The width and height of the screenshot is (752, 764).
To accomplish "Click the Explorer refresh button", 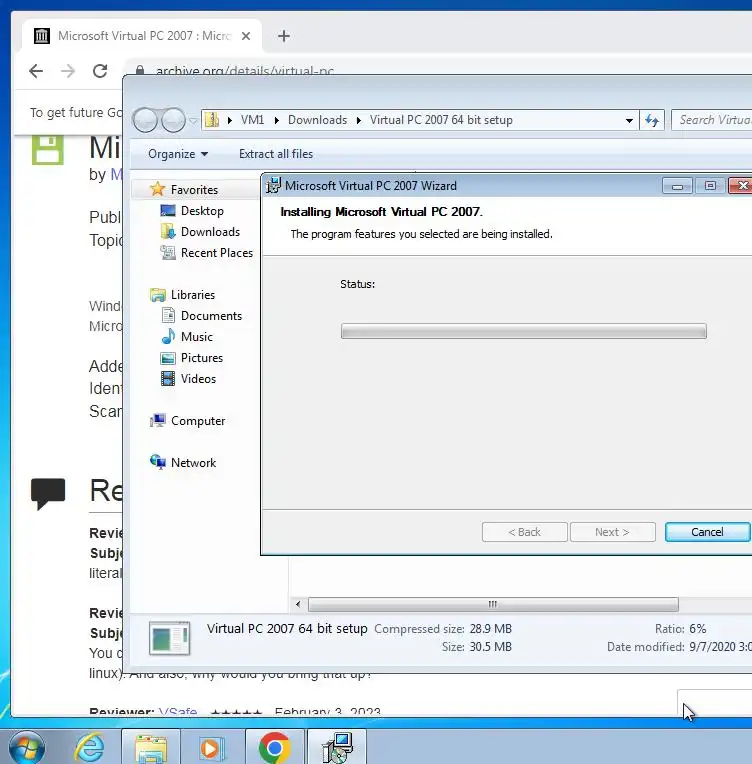I will click(x=652, y=120).
